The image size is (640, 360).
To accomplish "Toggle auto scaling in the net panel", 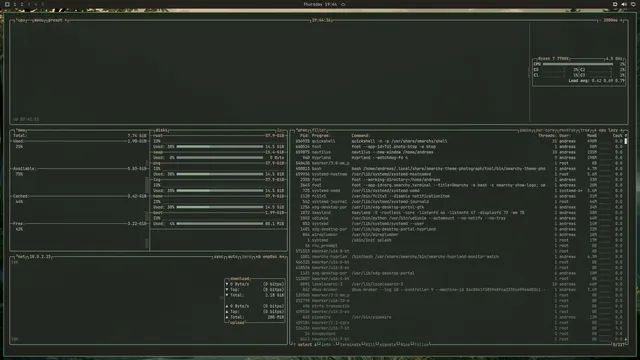I will pyautogui.click(x=233, y=257).
